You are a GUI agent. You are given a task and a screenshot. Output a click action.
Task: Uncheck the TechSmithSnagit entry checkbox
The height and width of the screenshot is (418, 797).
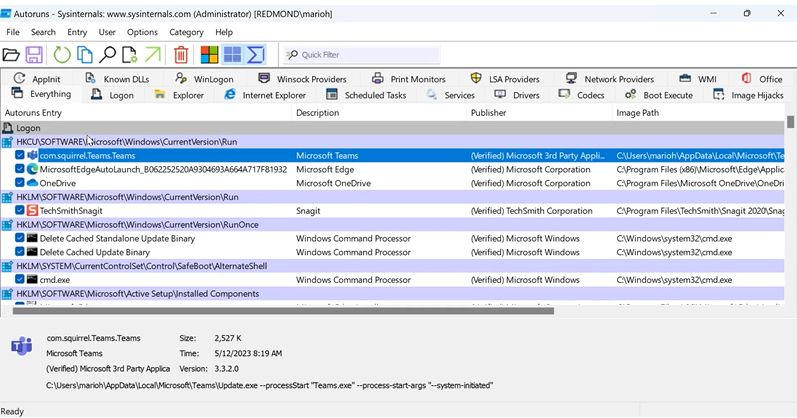click(20, 210)
